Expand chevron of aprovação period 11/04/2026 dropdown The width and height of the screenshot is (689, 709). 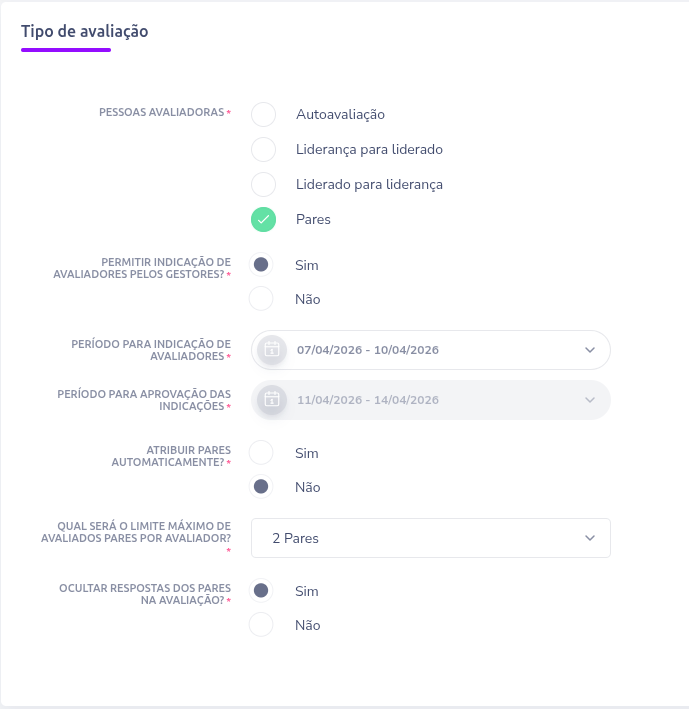pyautogui.click(x=589, y=400)
